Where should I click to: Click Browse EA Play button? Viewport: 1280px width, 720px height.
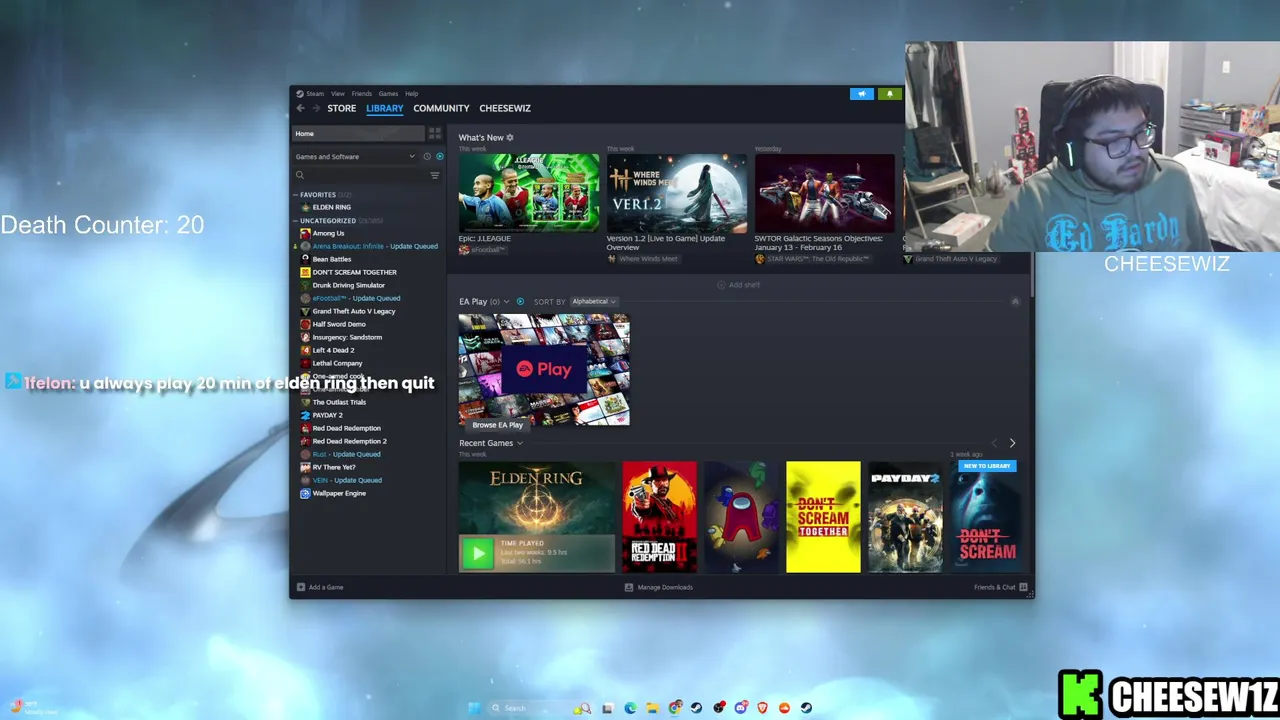point(497,425)
